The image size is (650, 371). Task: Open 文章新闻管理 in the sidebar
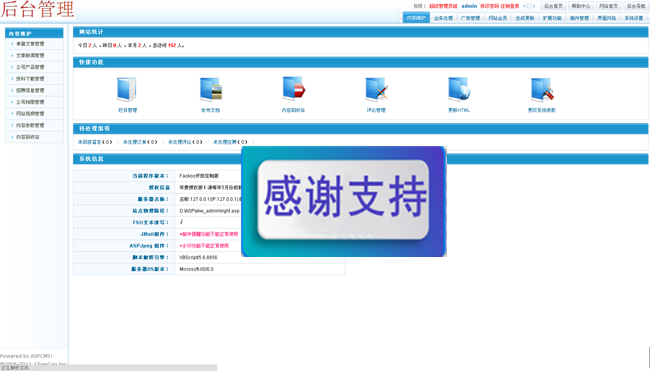[34, 55]
